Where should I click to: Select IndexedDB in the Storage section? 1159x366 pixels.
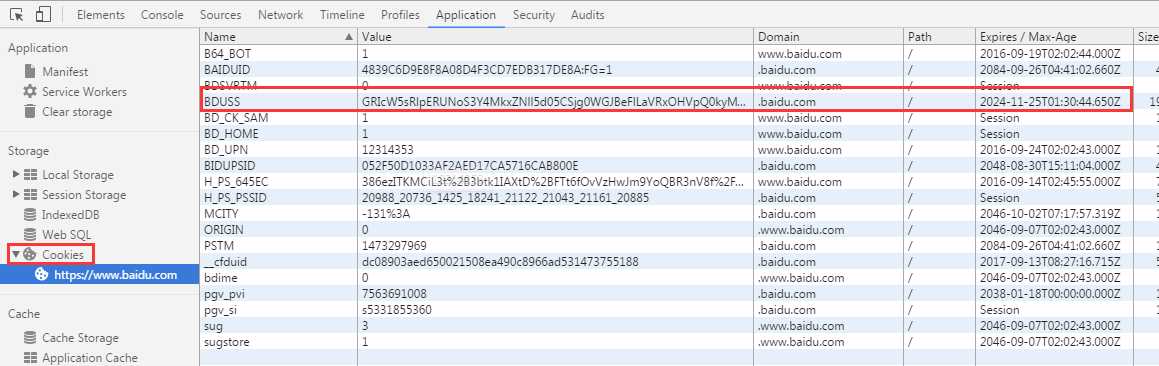[71, 215]
